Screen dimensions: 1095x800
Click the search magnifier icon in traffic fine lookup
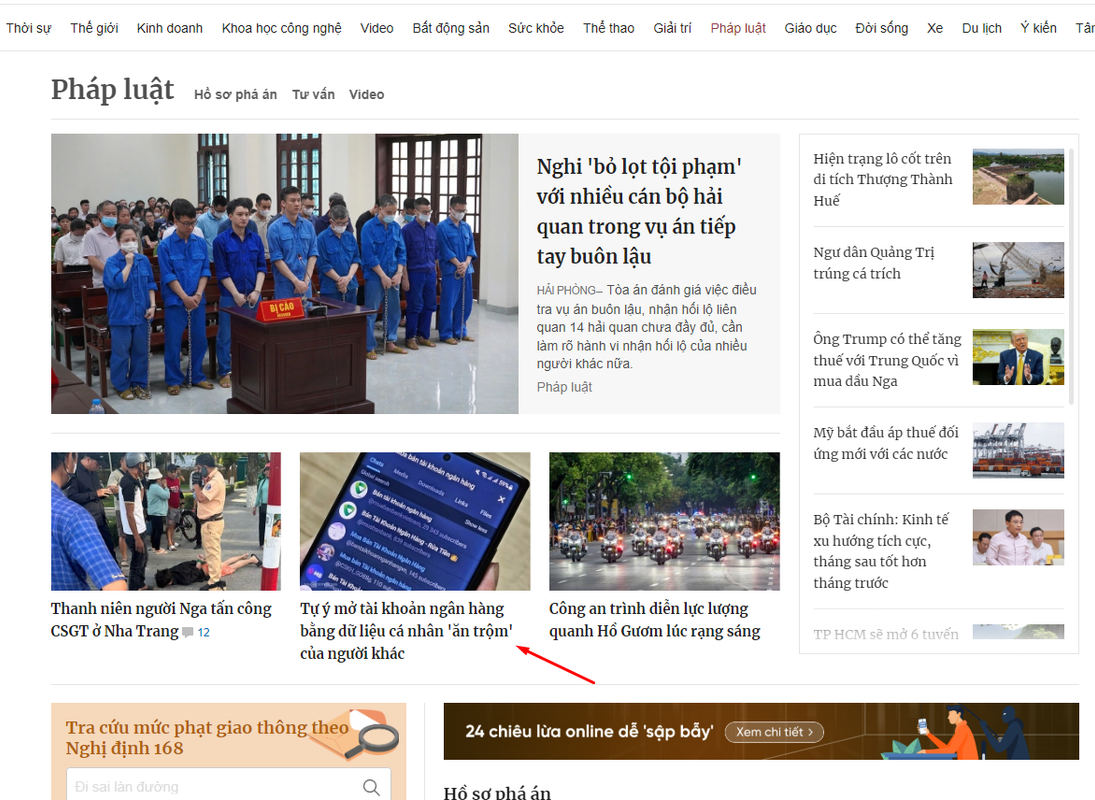[372, 787]
